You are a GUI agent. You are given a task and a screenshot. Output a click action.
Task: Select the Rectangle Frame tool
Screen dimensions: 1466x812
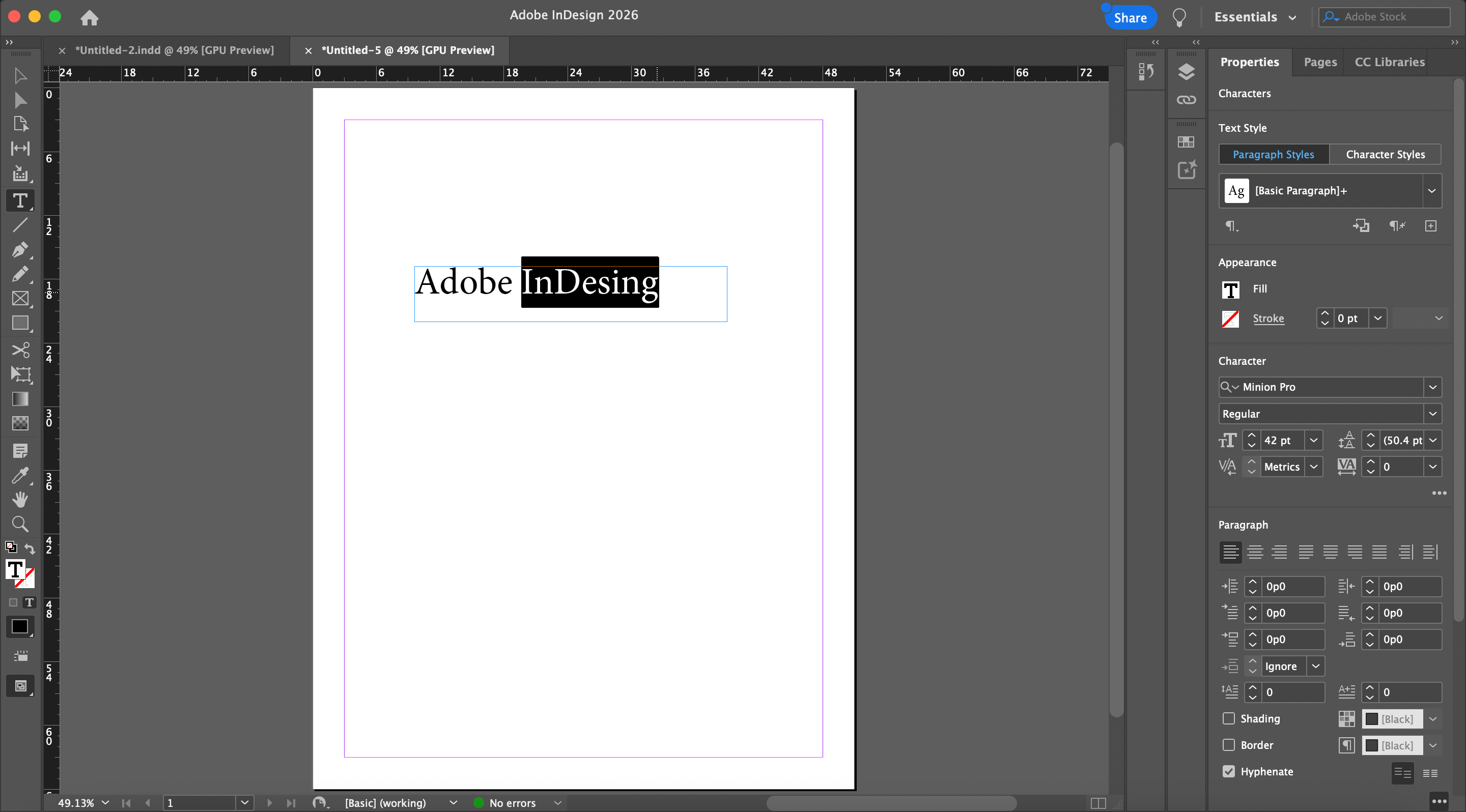click(20, 299)
